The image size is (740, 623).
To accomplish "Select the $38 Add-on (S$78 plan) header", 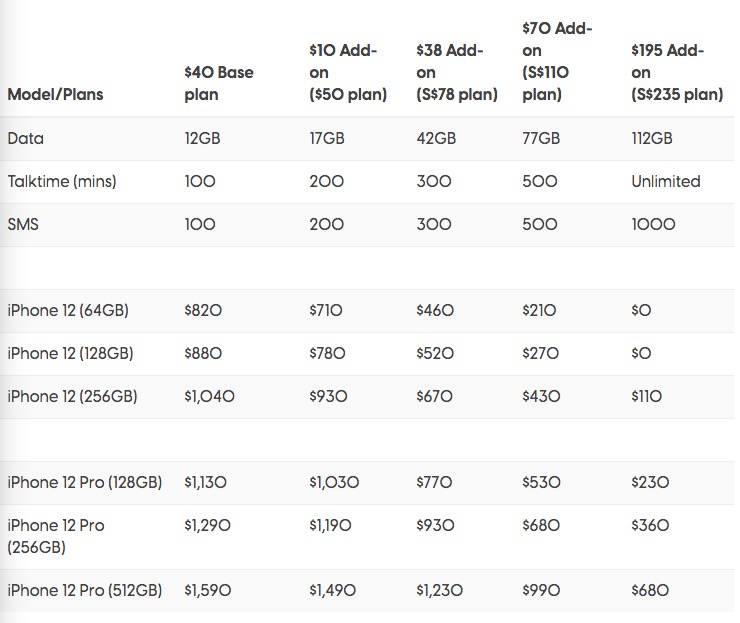I will click(456, 72).
